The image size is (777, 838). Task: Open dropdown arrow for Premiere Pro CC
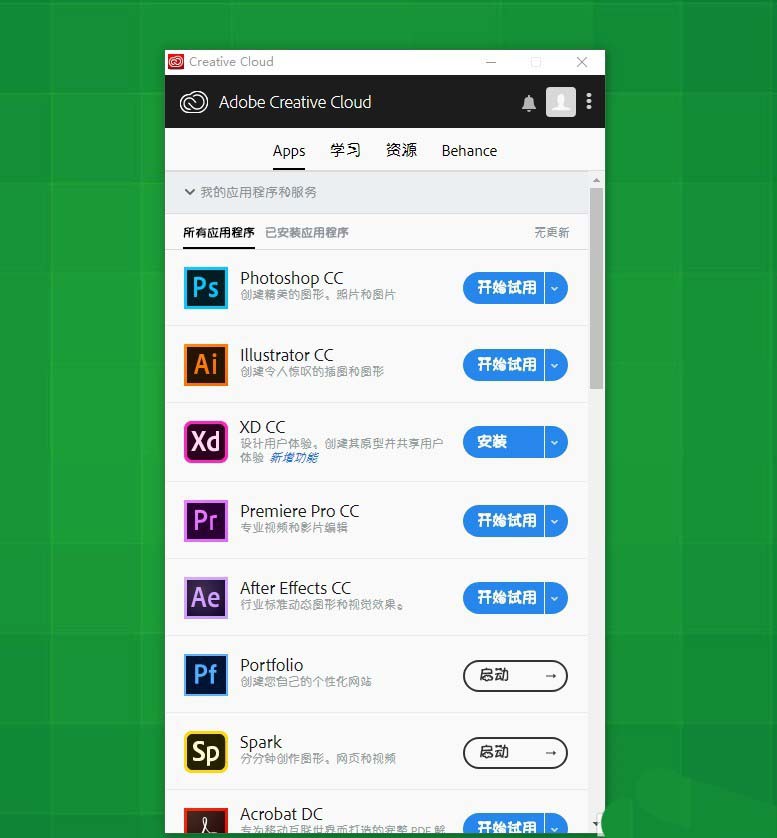556,521
